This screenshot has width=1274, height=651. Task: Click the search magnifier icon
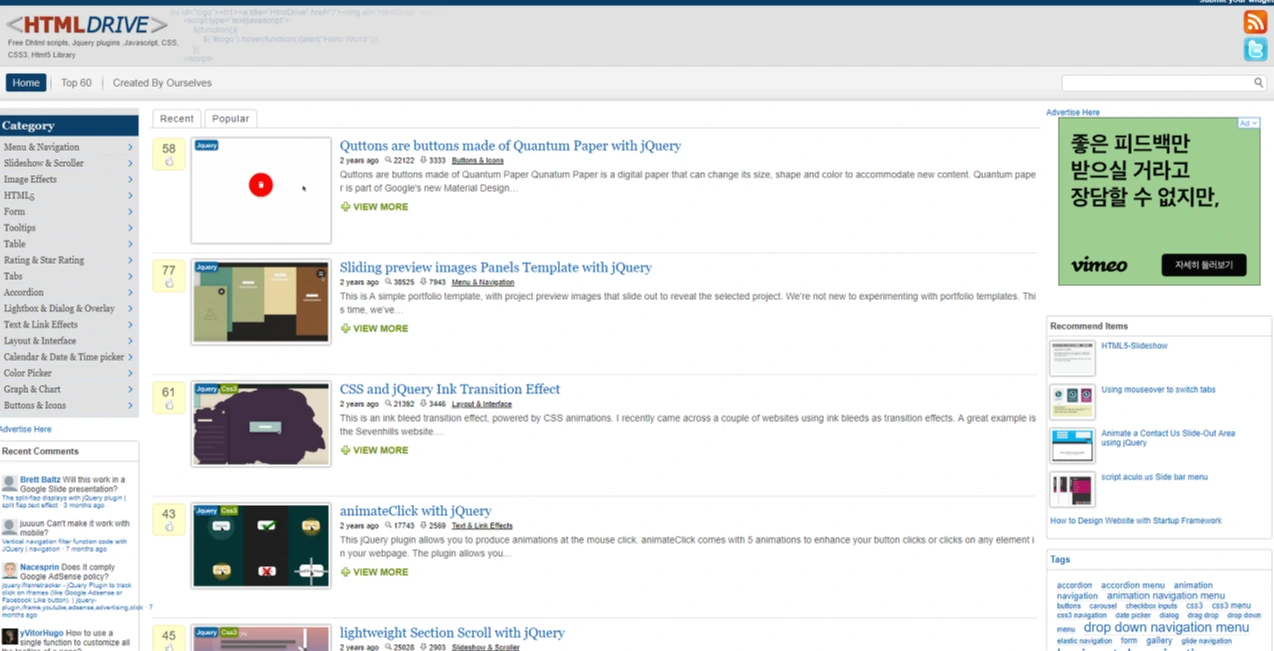(1259, 83)
